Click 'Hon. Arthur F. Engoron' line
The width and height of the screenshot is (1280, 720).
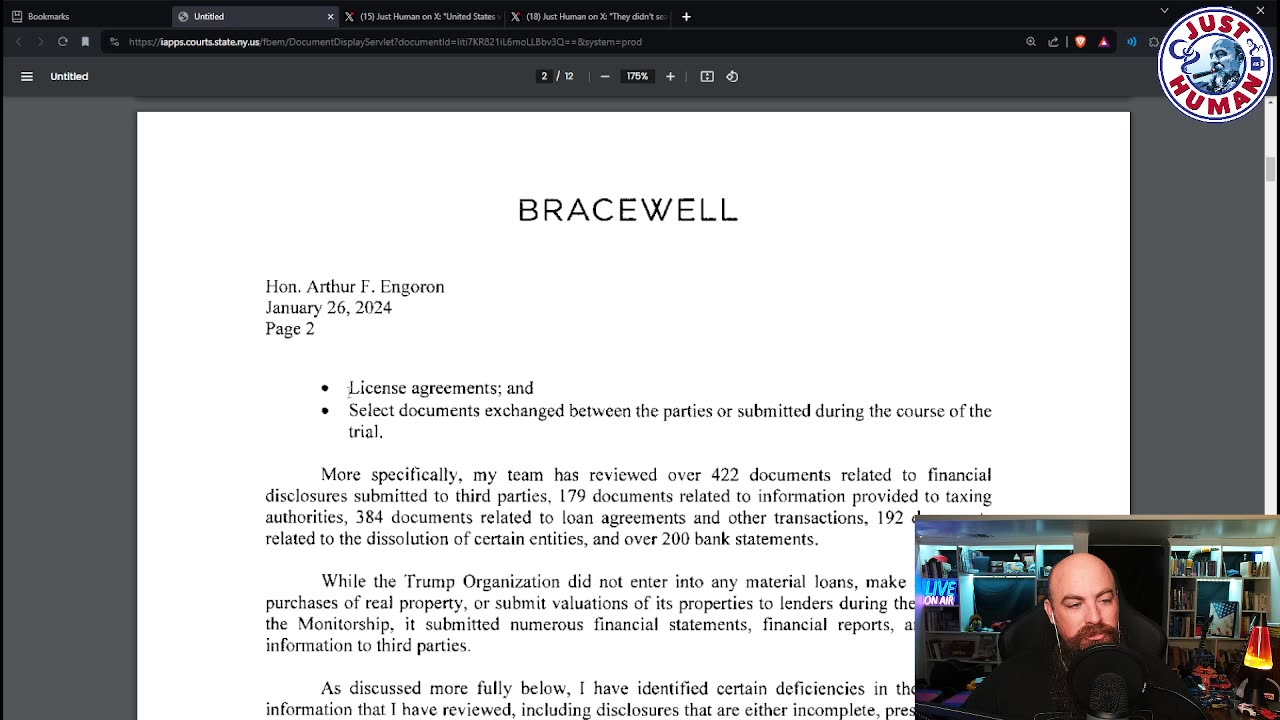[355, 287]
